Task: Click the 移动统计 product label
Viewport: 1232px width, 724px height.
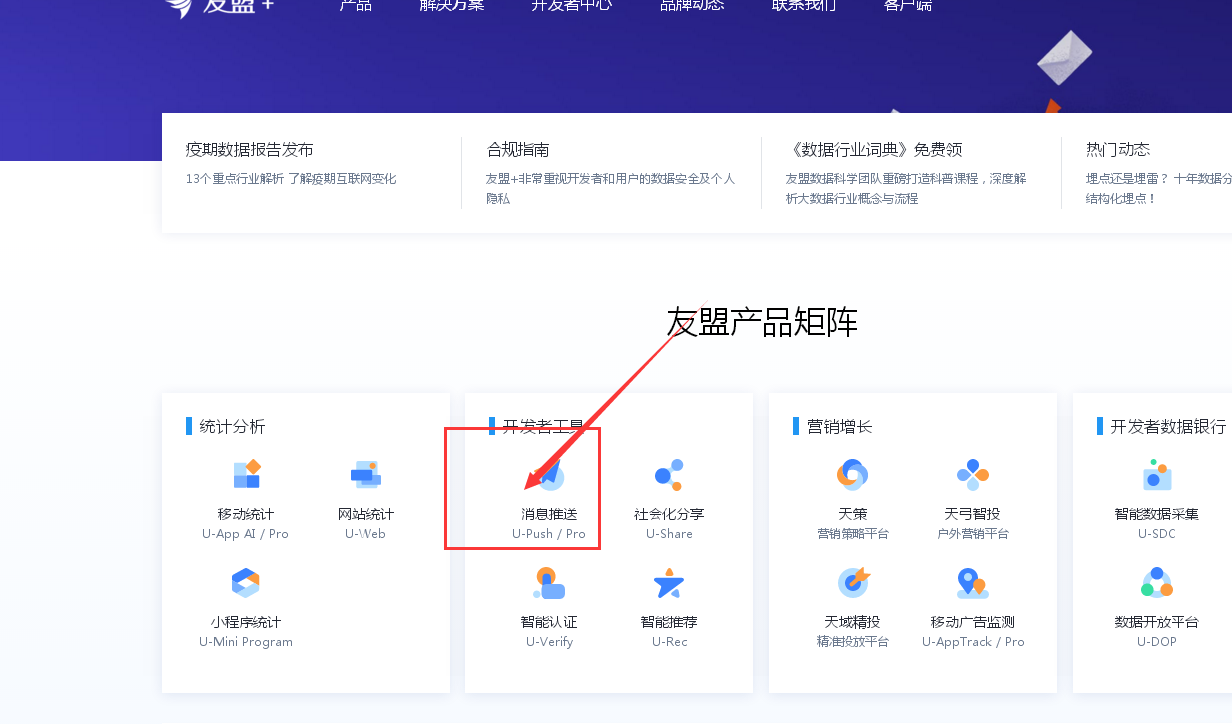Action: (x=245, y=514)
